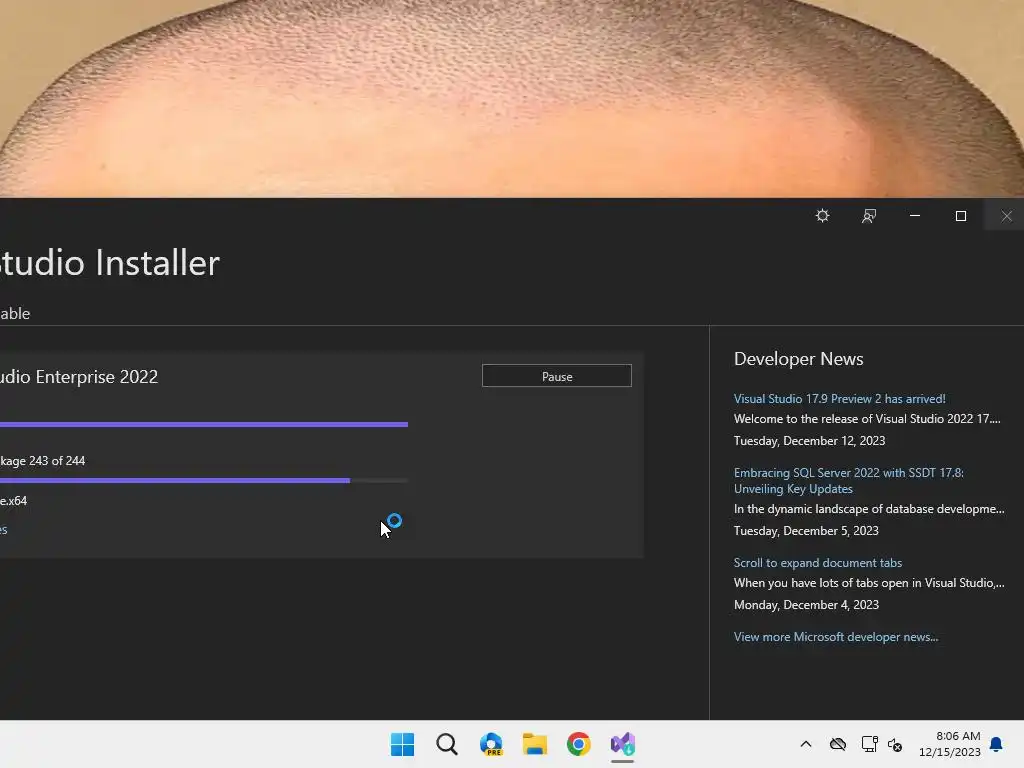Show hidden system tray icons
1024x768 pixels.
(806, 744)
